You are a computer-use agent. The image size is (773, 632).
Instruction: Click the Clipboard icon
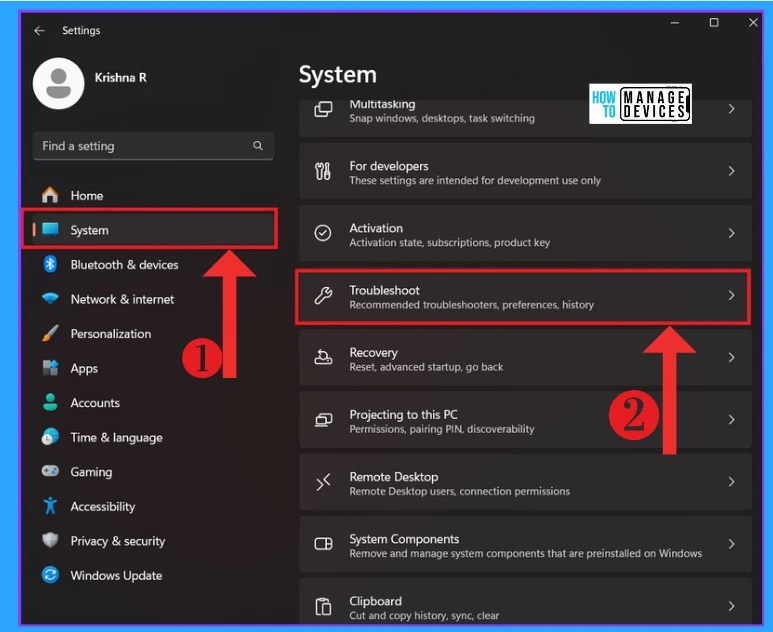coord(323,606)
